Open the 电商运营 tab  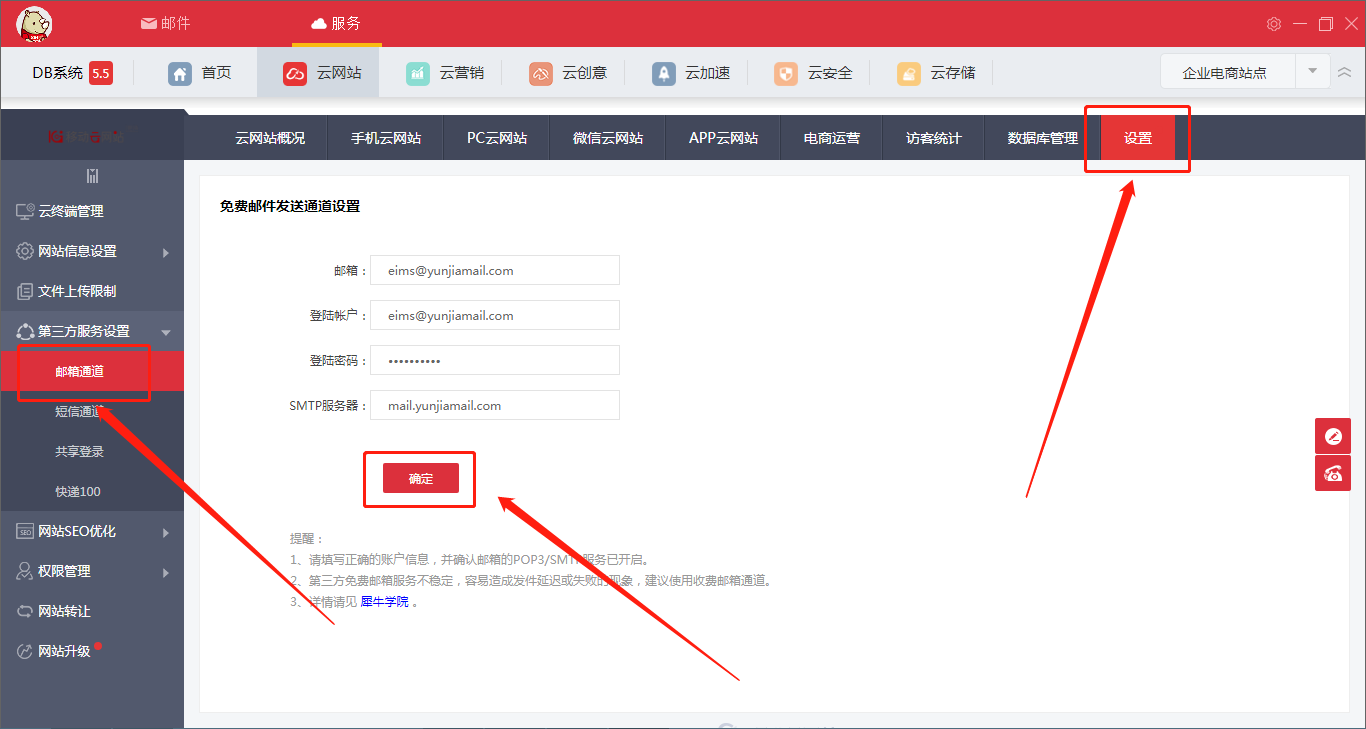[832, 138]
